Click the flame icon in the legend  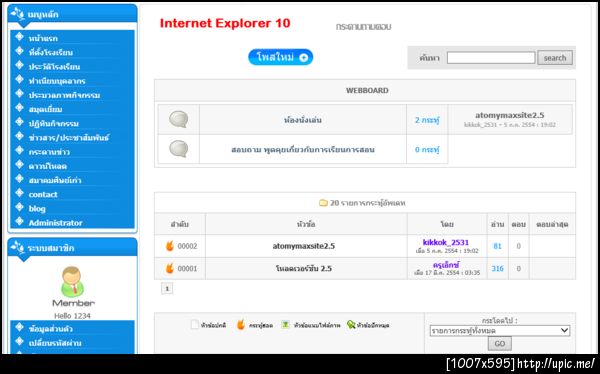pos(241,325)
